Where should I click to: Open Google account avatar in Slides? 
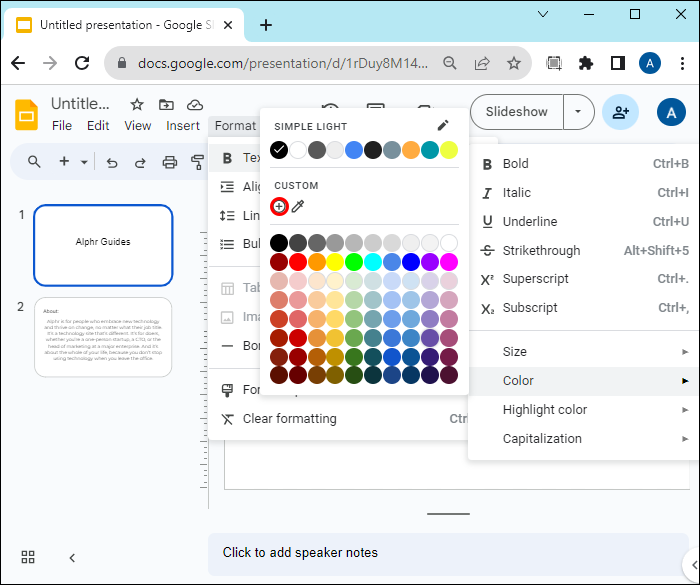point(671,112)
